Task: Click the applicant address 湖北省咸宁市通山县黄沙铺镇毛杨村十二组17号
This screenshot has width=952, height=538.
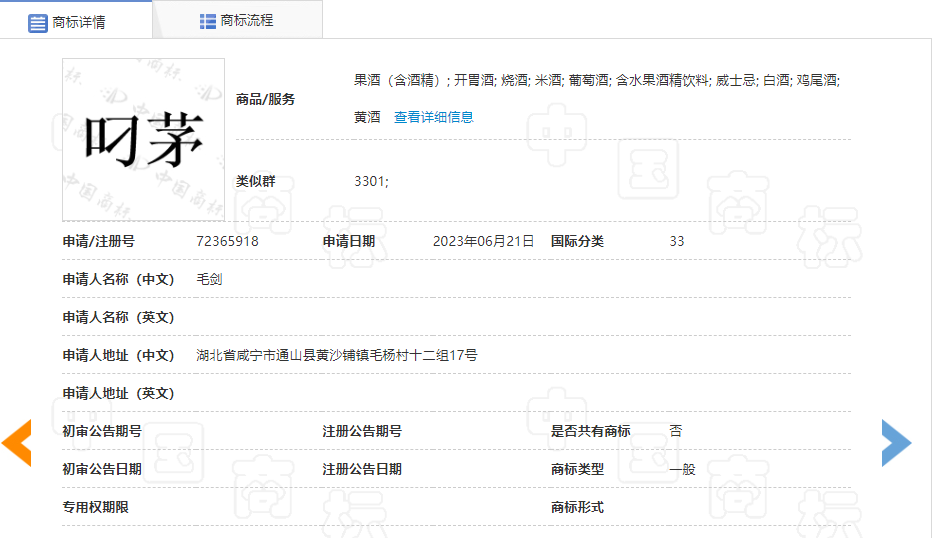Action: click(x=337, y=355)
